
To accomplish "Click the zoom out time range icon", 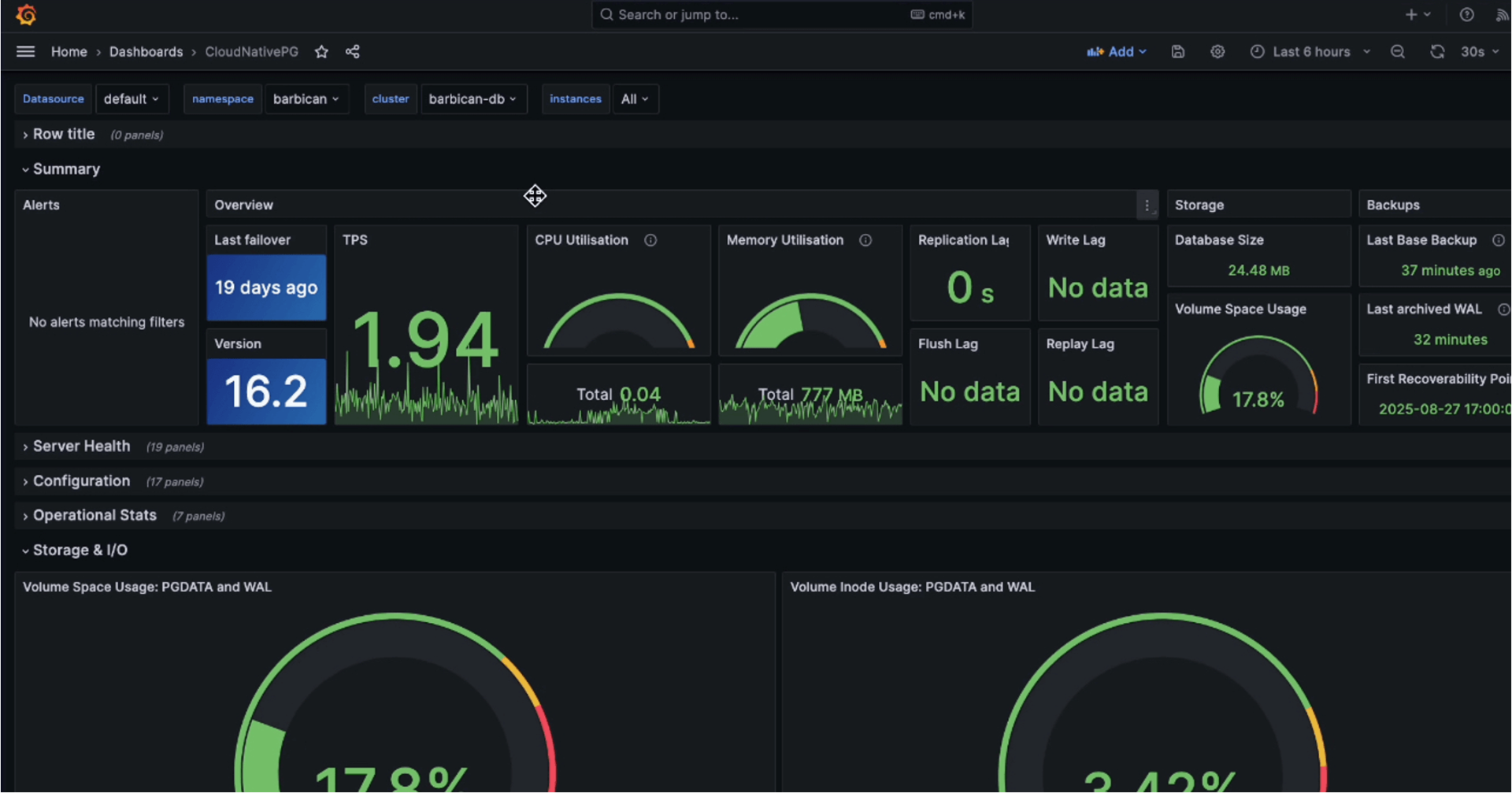I will point(1397,52).
